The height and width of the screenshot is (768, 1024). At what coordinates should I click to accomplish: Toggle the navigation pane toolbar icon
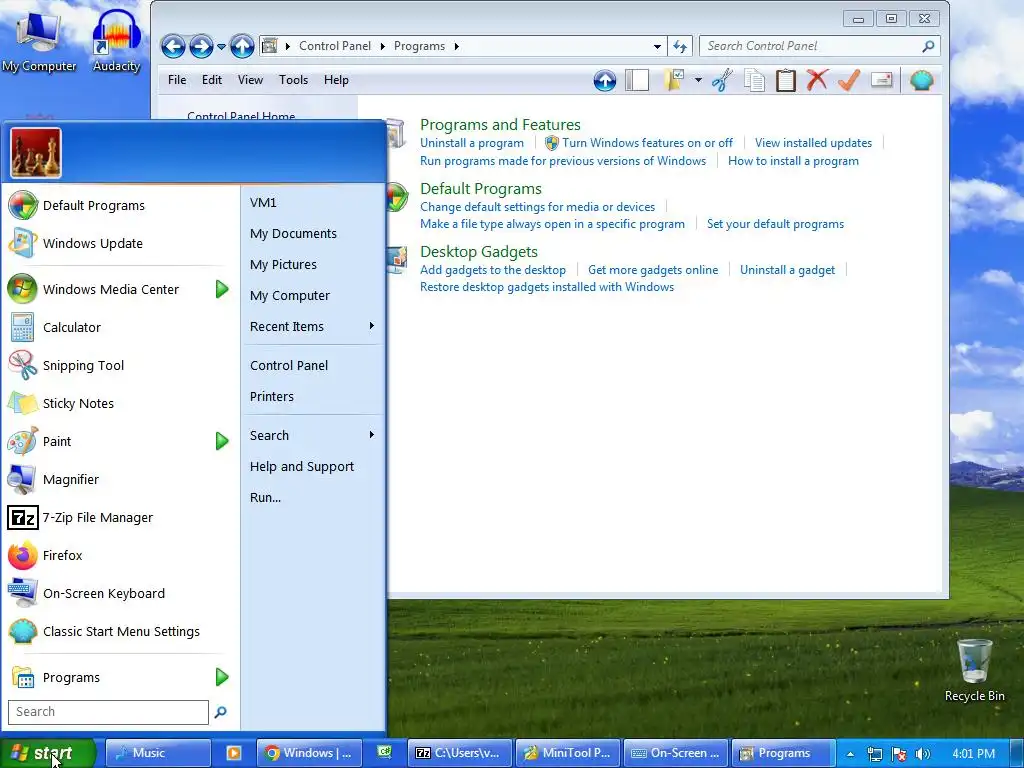(x=637, y=80)
